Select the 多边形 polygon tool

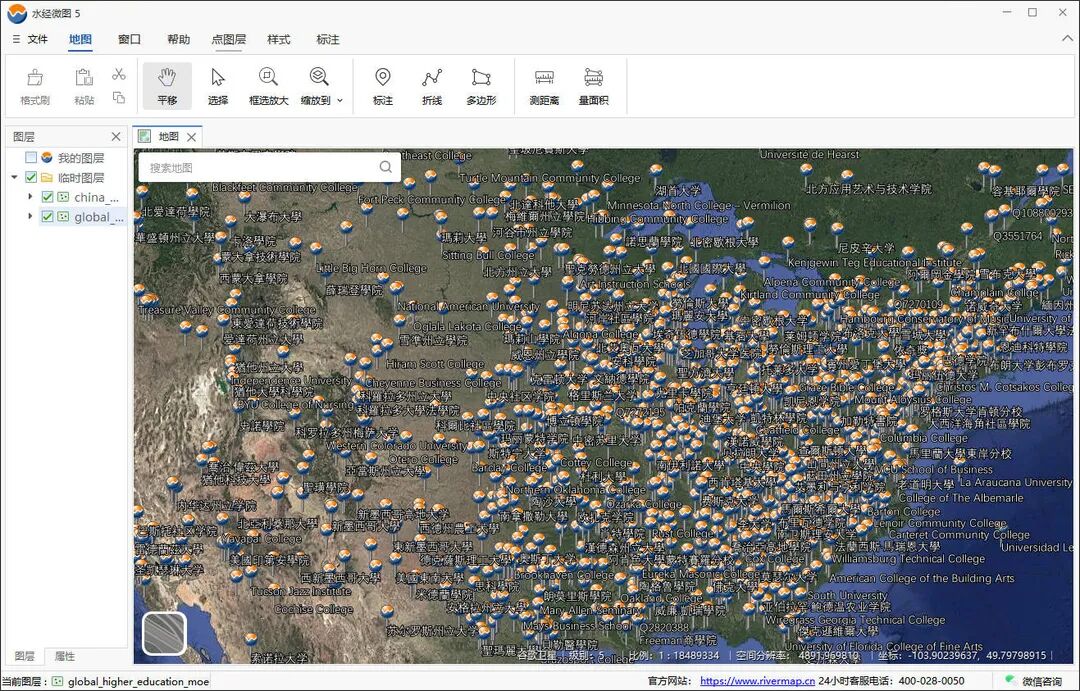[481, 86]
